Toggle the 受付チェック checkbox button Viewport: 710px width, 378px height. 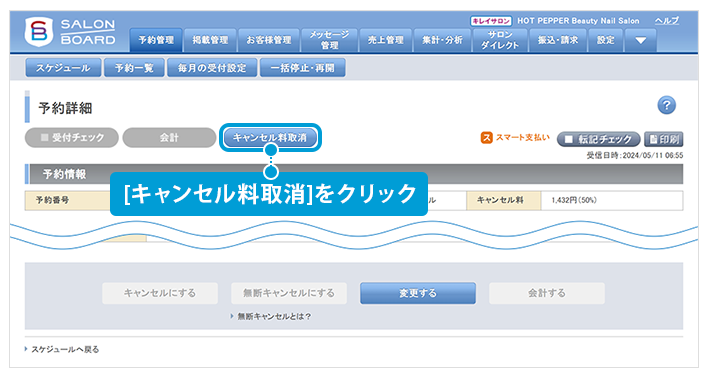[72, 138]
